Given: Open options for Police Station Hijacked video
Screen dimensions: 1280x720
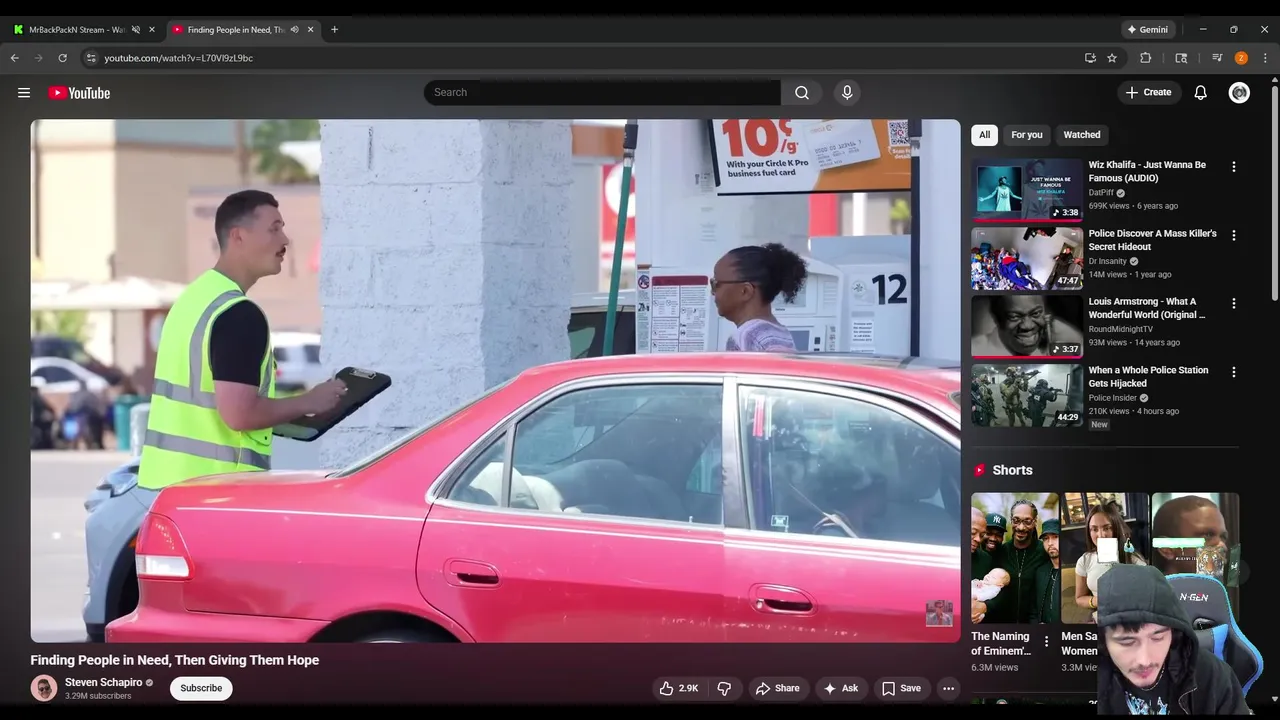Looking at the screenshot, I should pyautogui.click(x=1233, y=372).
